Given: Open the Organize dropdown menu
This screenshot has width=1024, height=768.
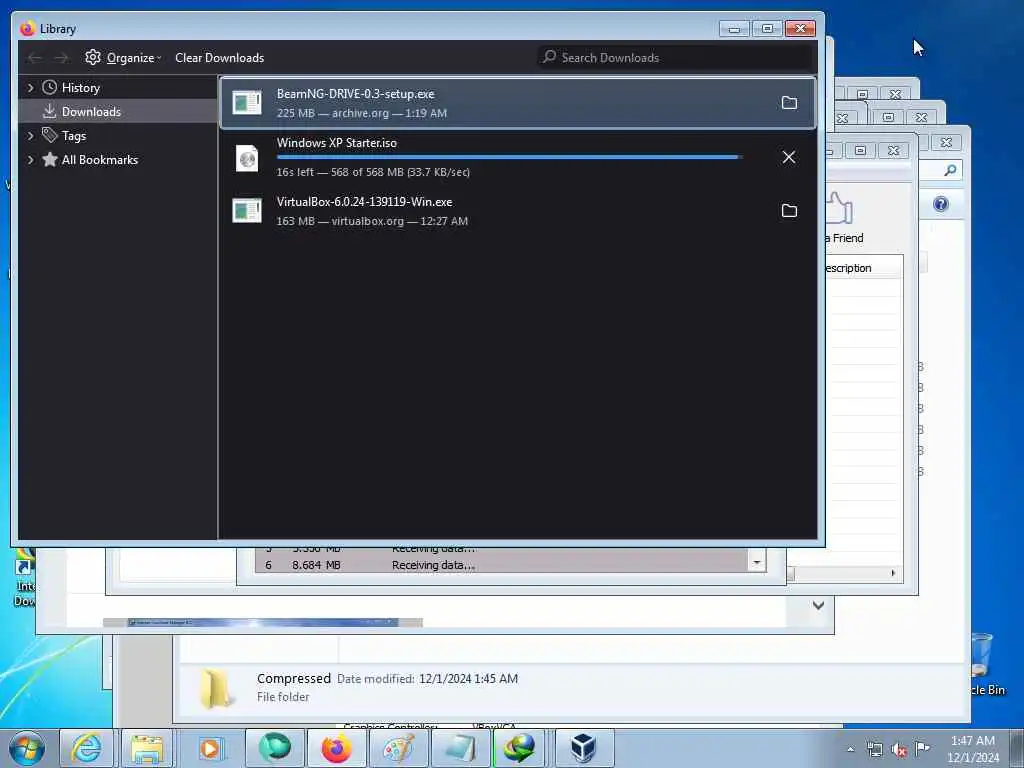Looking at the screenshot, I should pos(123,57).
